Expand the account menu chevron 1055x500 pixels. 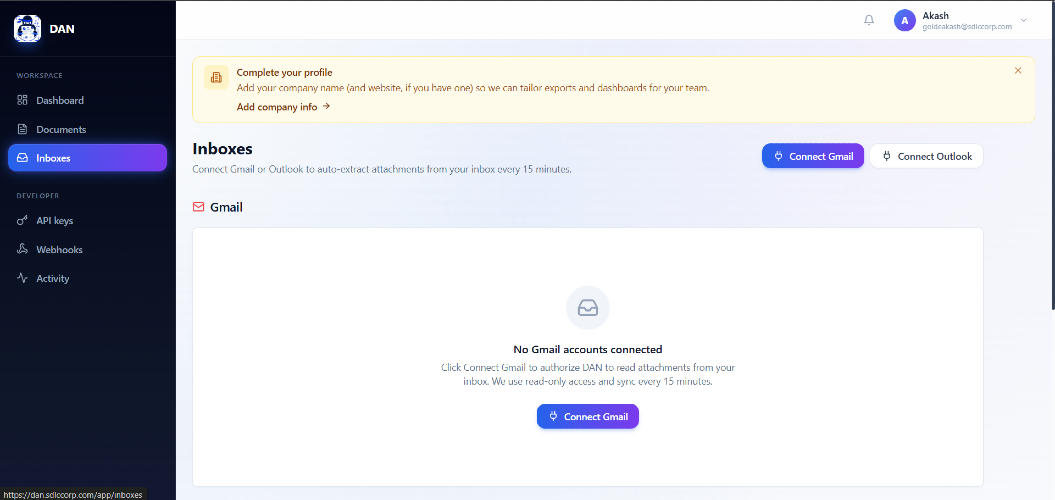pos(1023,20)
